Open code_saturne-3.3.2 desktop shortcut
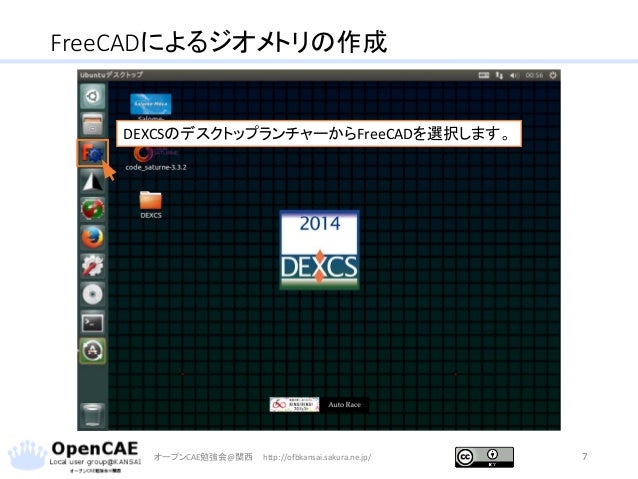This screenshot has height=479, width=638. point(156,159)
